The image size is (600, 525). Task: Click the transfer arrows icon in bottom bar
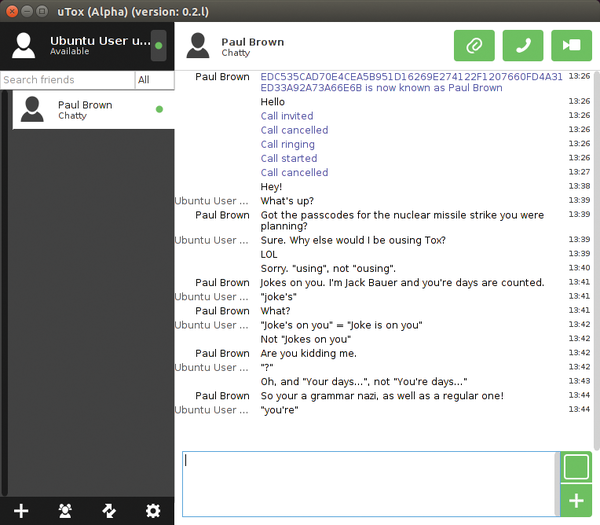point(109,511)
